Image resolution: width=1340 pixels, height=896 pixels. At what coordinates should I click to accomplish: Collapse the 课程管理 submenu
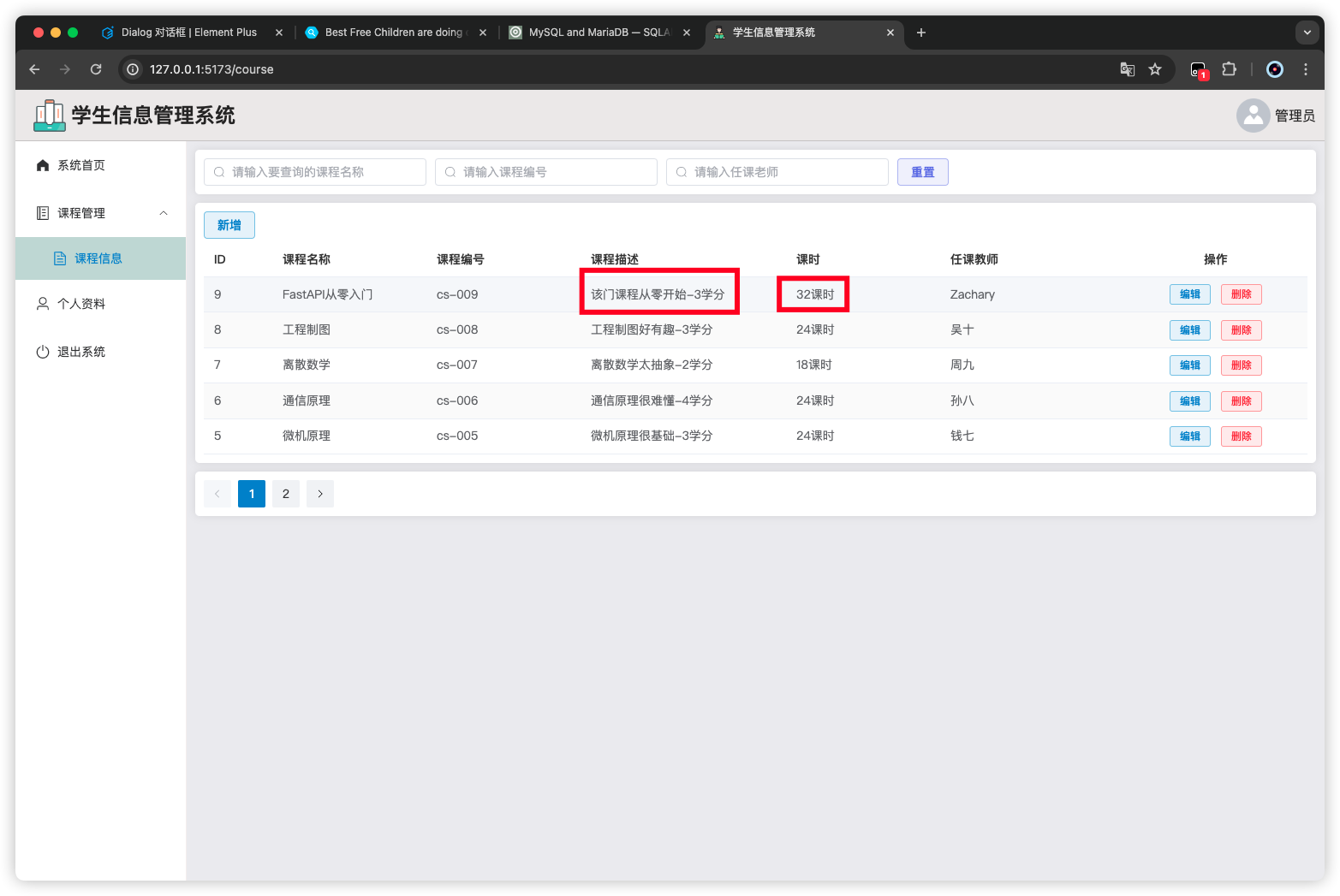click(101, 213)
